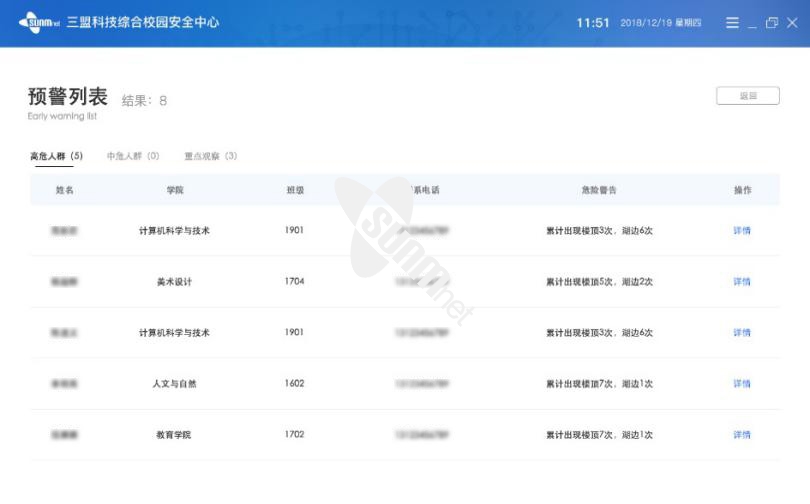This screenshot has width=810, height=504.
Task: Select the class 1704 cell
Action: (x=295, y=282)
